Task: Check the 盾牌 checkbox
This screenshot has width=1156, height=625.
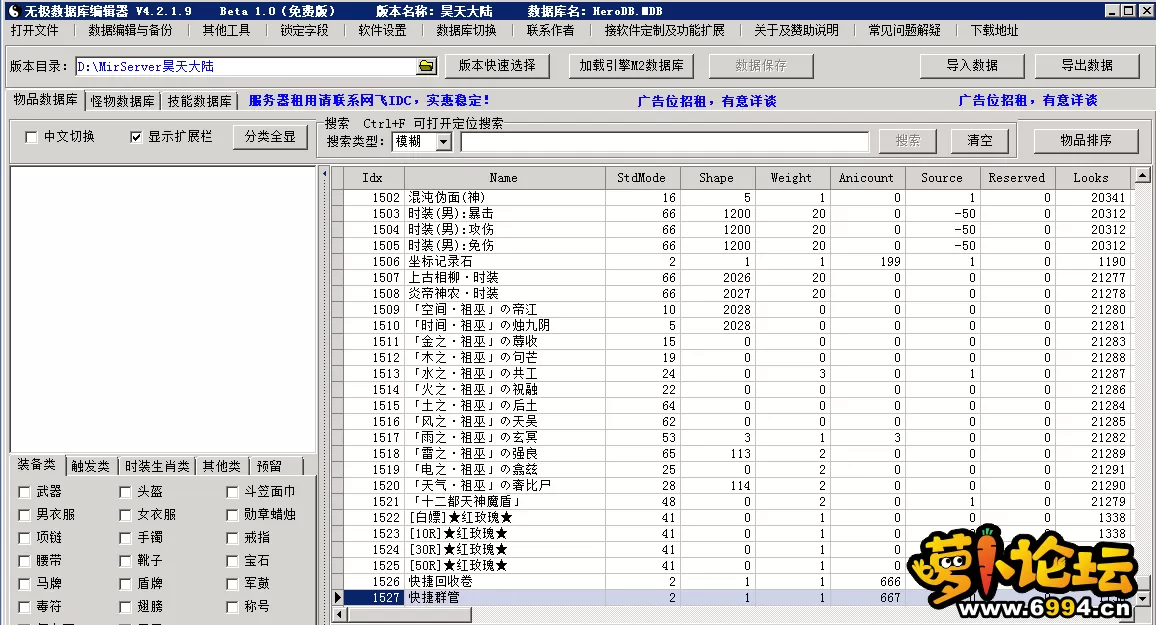Action: tap(125, 584)
